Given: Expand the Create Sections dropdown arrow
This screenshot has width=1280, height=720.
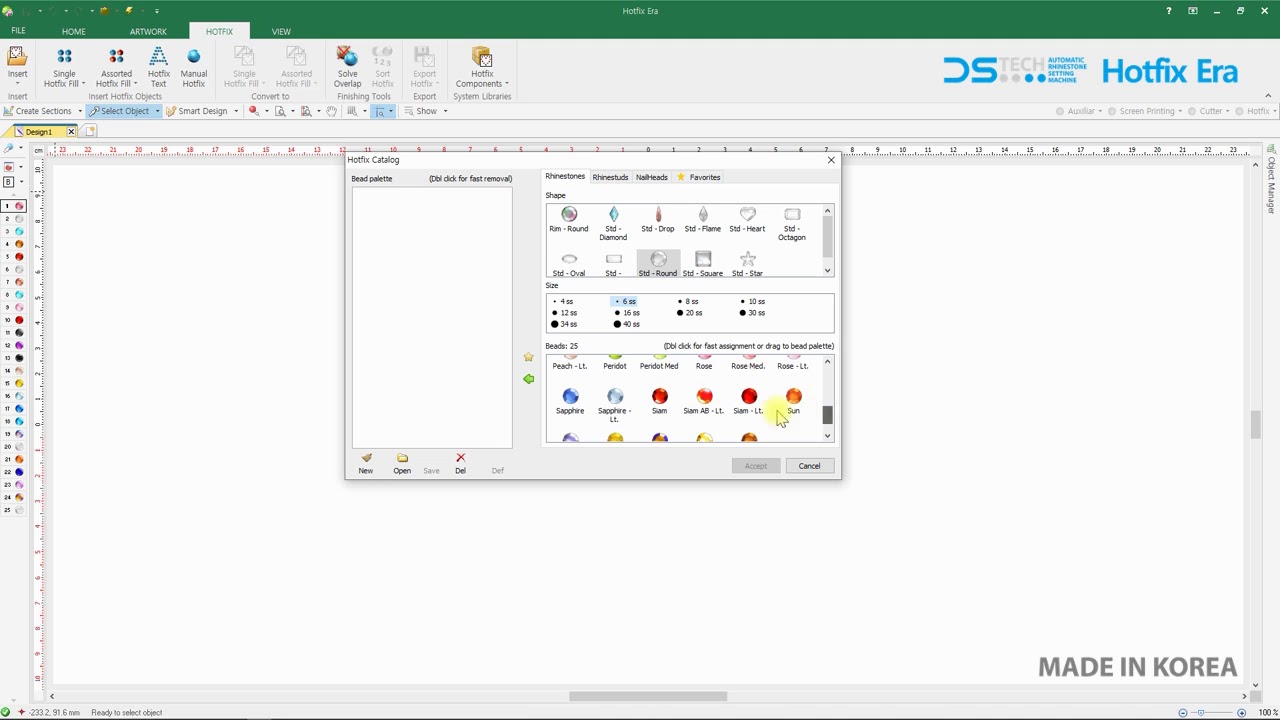Looking at the screenshot, I should pos(80,111).
